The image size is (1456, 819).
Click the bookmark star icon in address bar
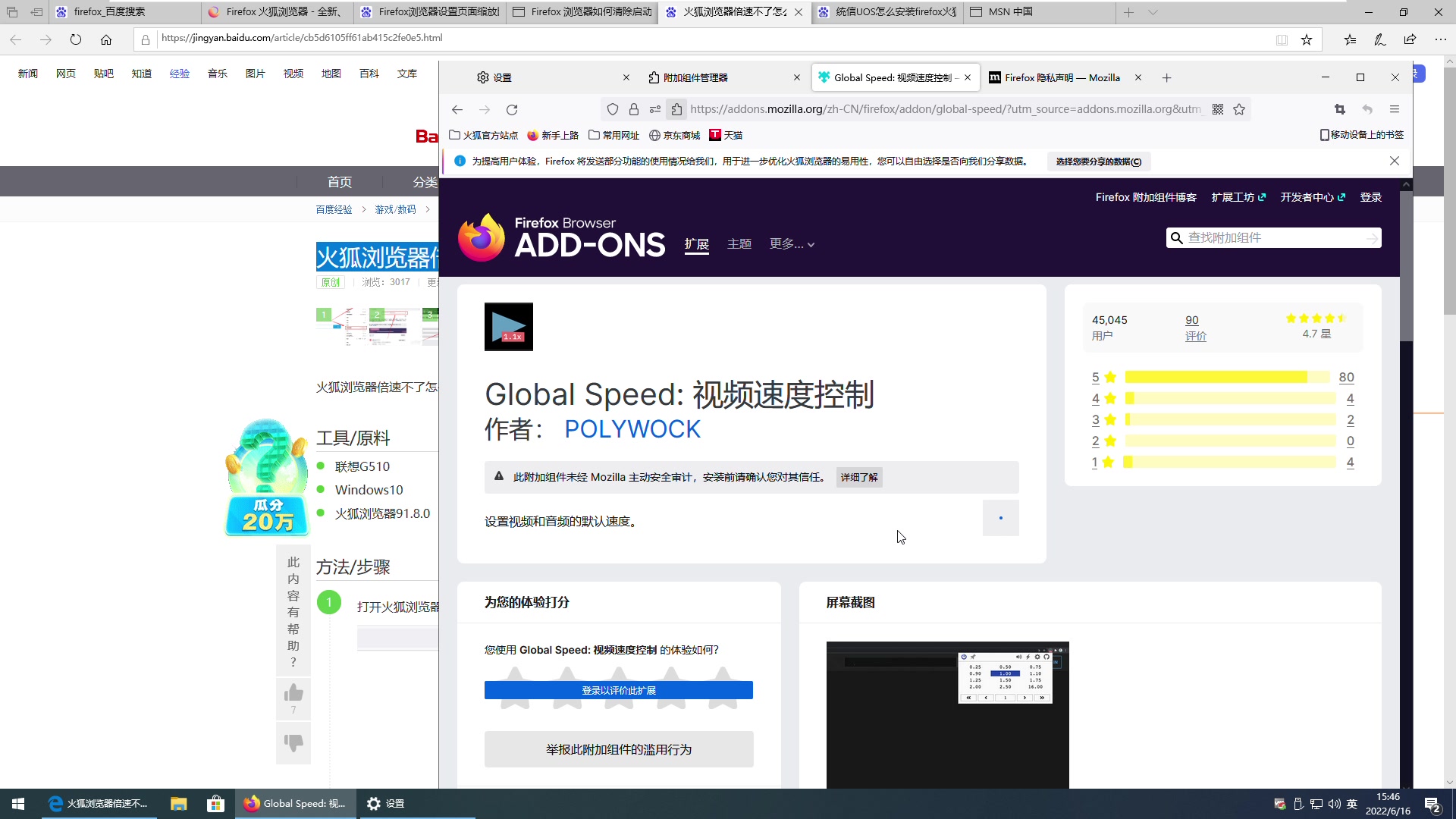(1239, 109)
